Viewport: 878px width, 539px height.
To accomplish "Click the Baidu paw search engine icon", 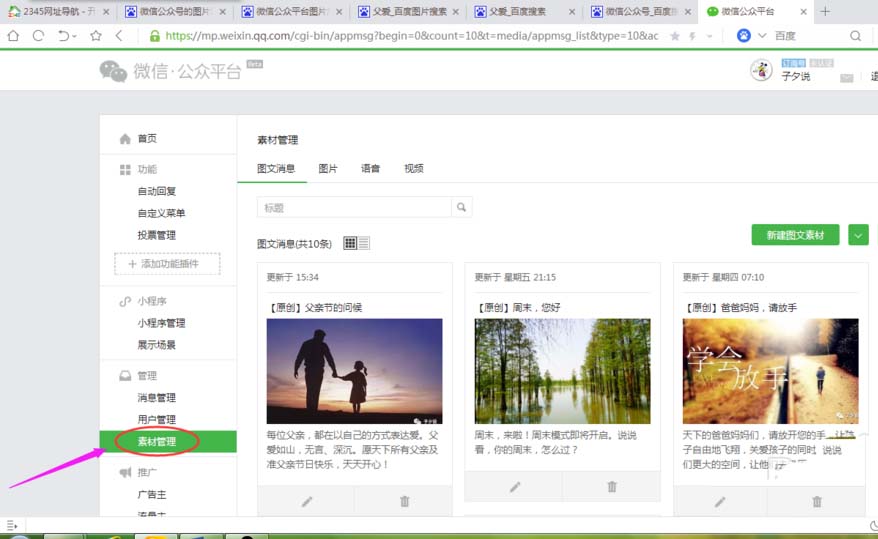I will pyautogui.click(x=744, y=36).
